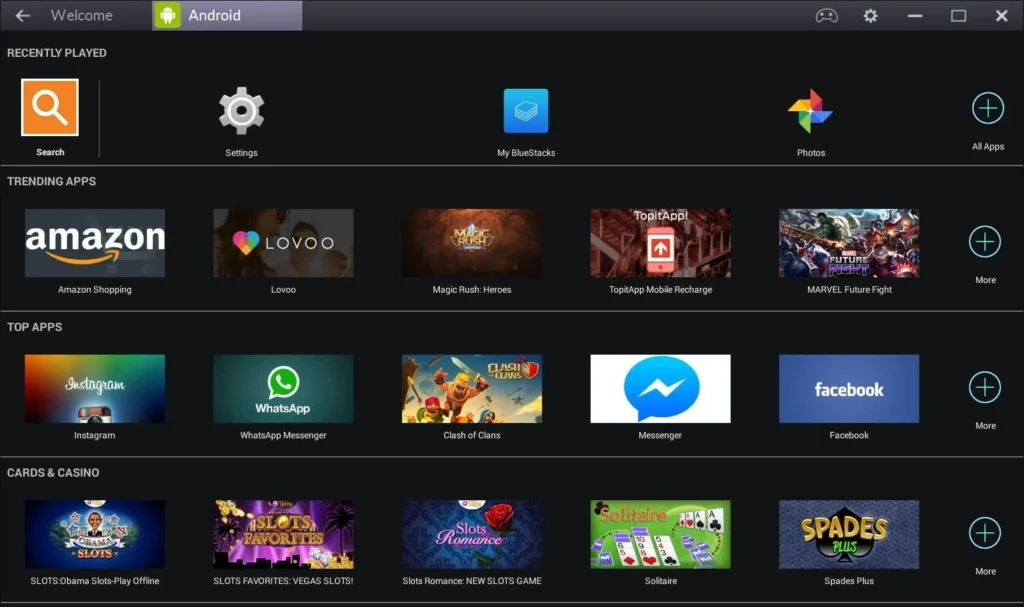
Task: Click the gamepad controller icon
Action: [x=827, y=16]
